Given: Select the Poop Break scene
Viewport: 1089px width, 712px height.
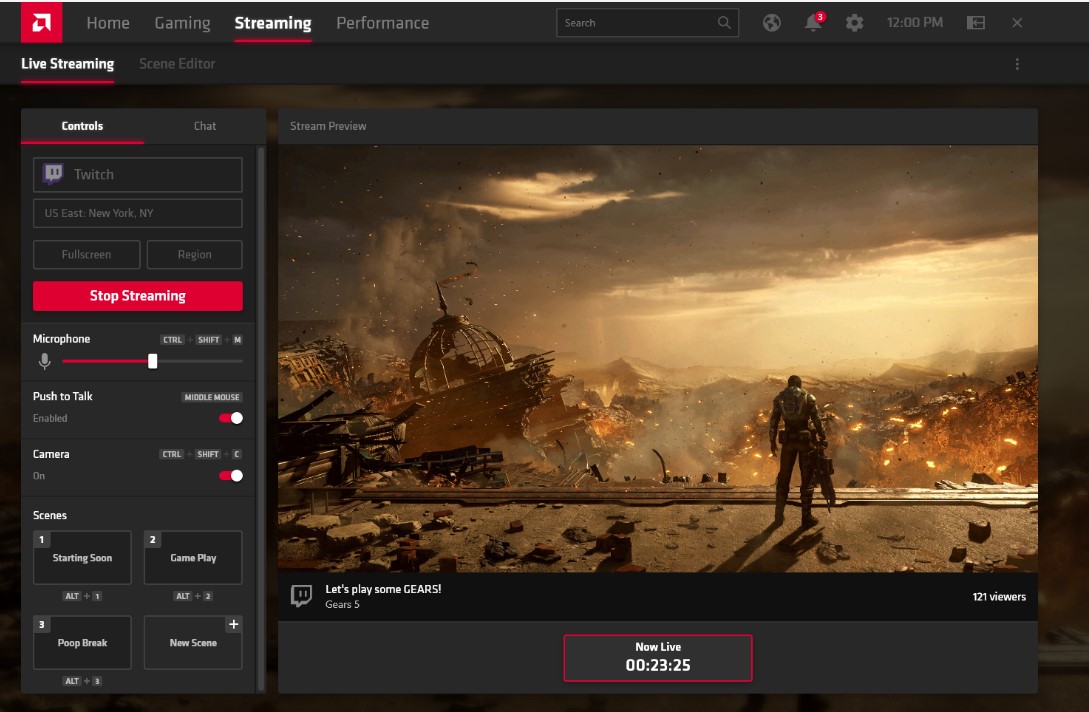Looking at the screenshot, I should (82, 643).
